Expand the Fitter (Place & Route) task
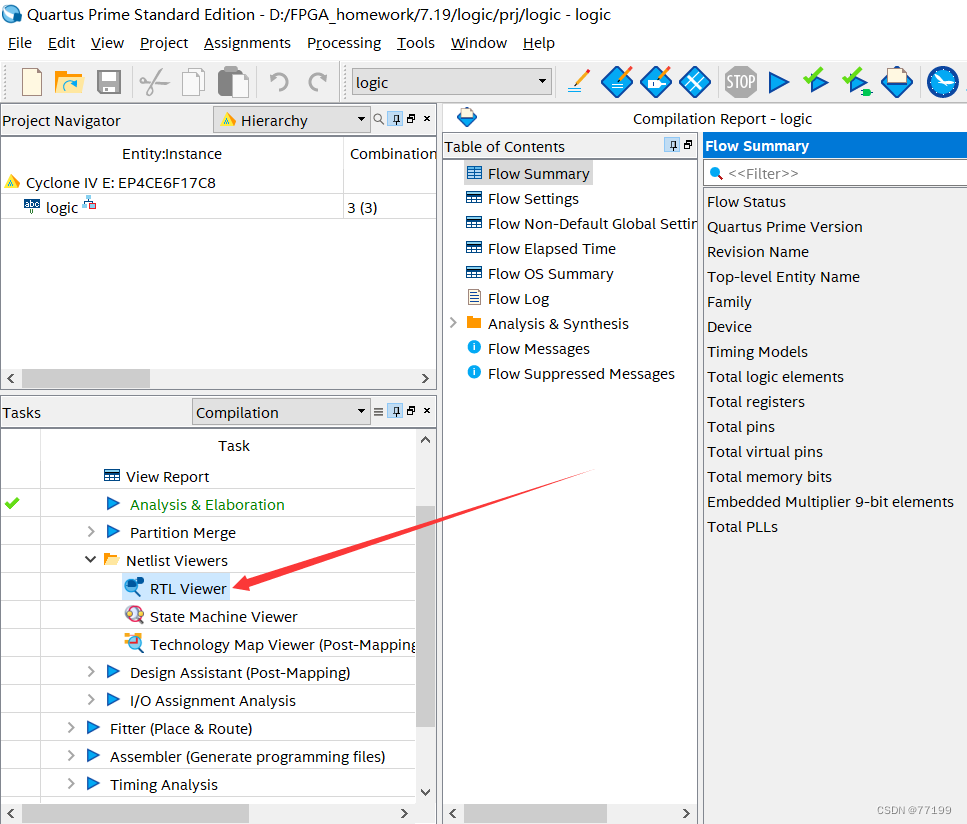 pos(71,727)
